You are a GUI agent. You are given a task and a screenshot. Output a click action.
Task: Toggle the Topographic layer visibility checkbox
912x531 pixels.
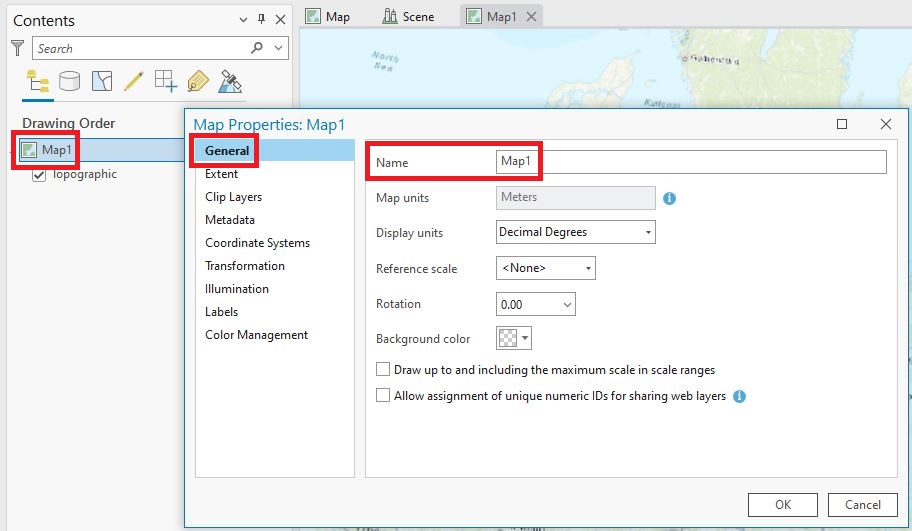[39, 175]
